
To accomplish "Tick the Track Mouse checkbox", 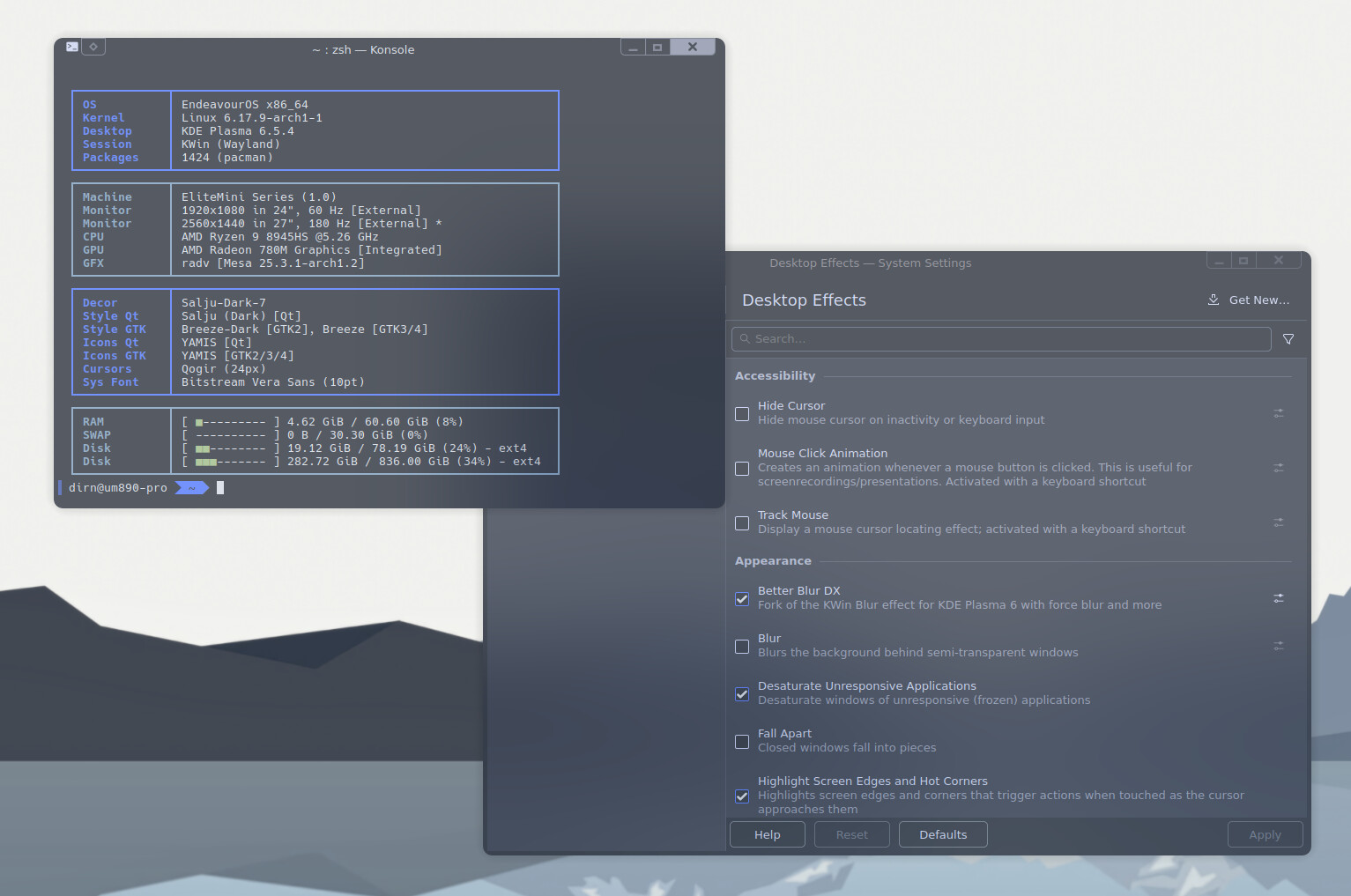I will click(x=742, y=523).
